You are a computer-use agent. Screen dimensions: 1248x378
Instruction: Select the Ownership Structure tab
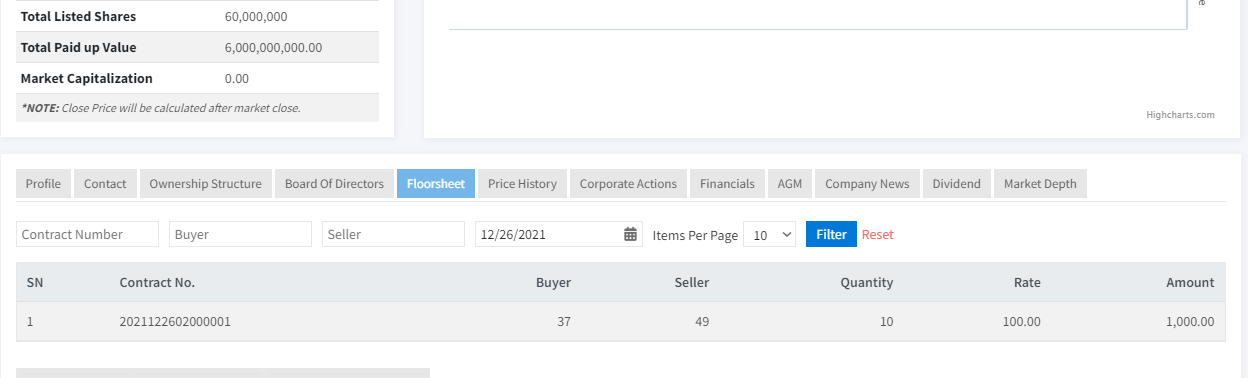tap(205, 184)
